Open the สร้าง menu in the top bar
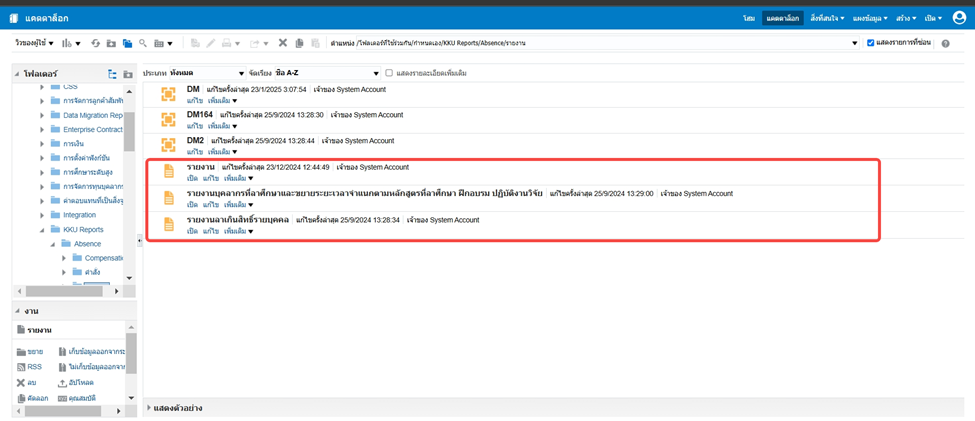 (905, 18)
